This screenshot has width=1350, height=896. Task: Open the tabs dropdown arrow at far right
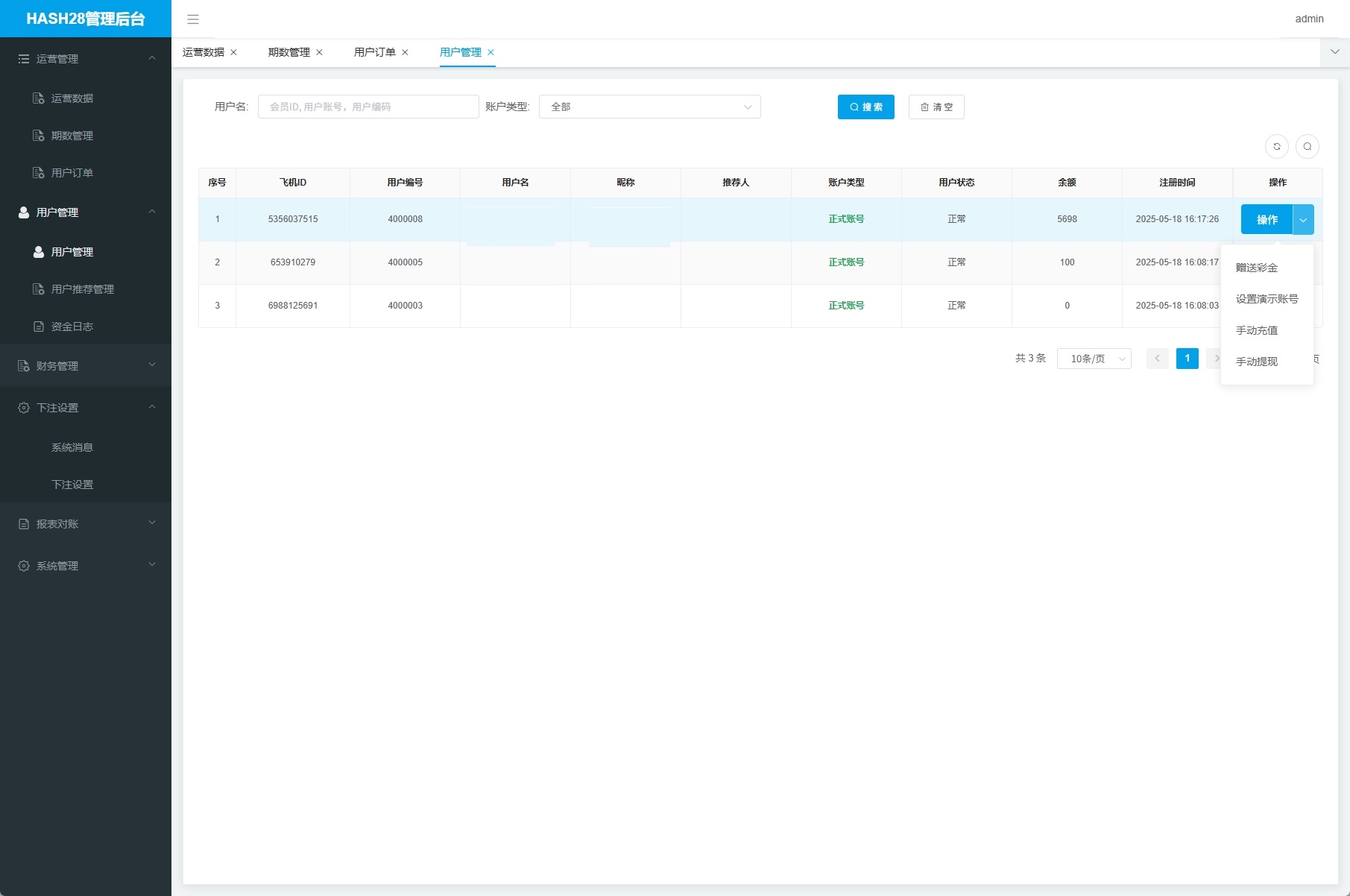(x=1335, y=52)
